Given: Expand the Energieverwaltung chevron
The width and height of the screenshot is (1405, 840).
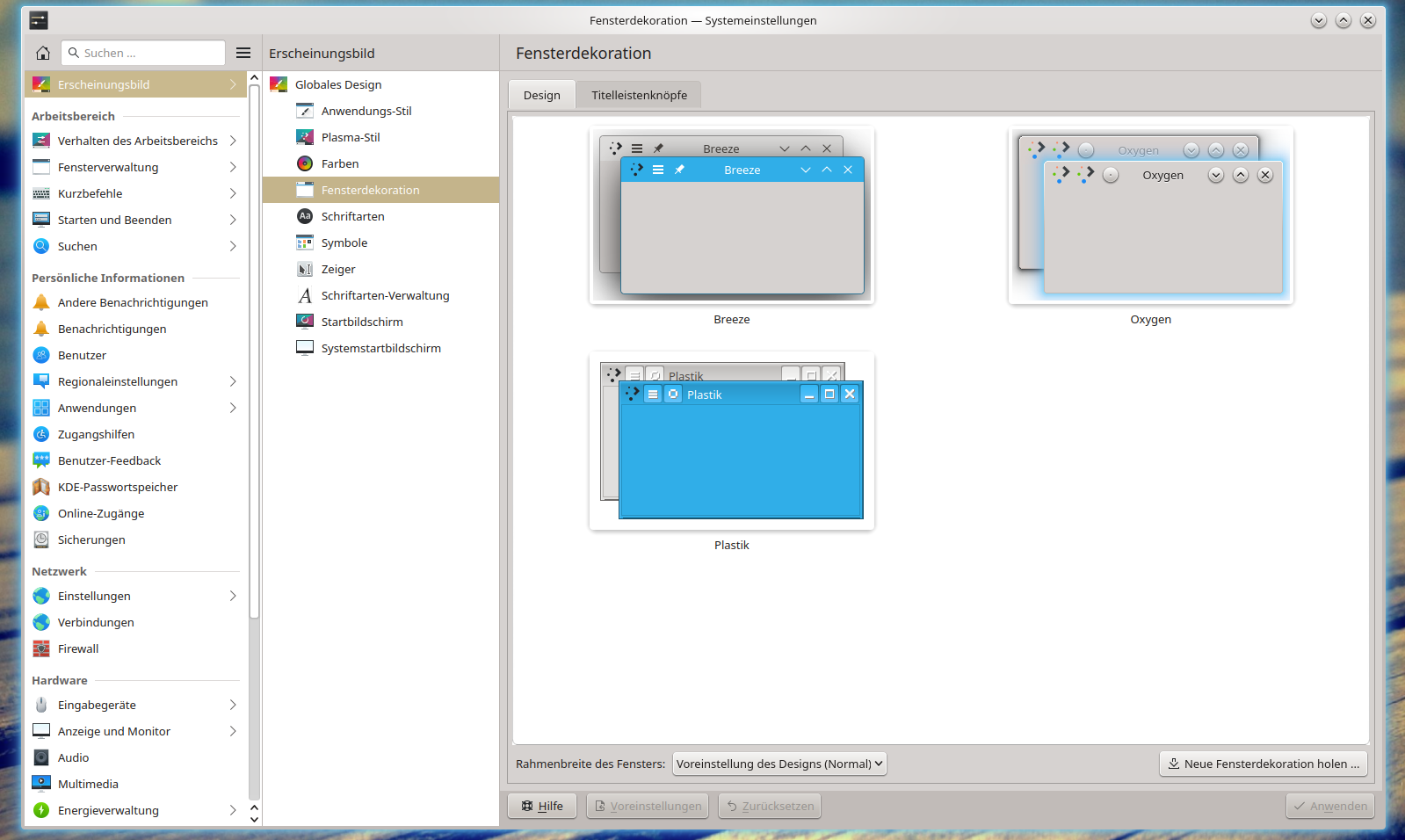Looking at the screenshot, I should click(233, 810).
